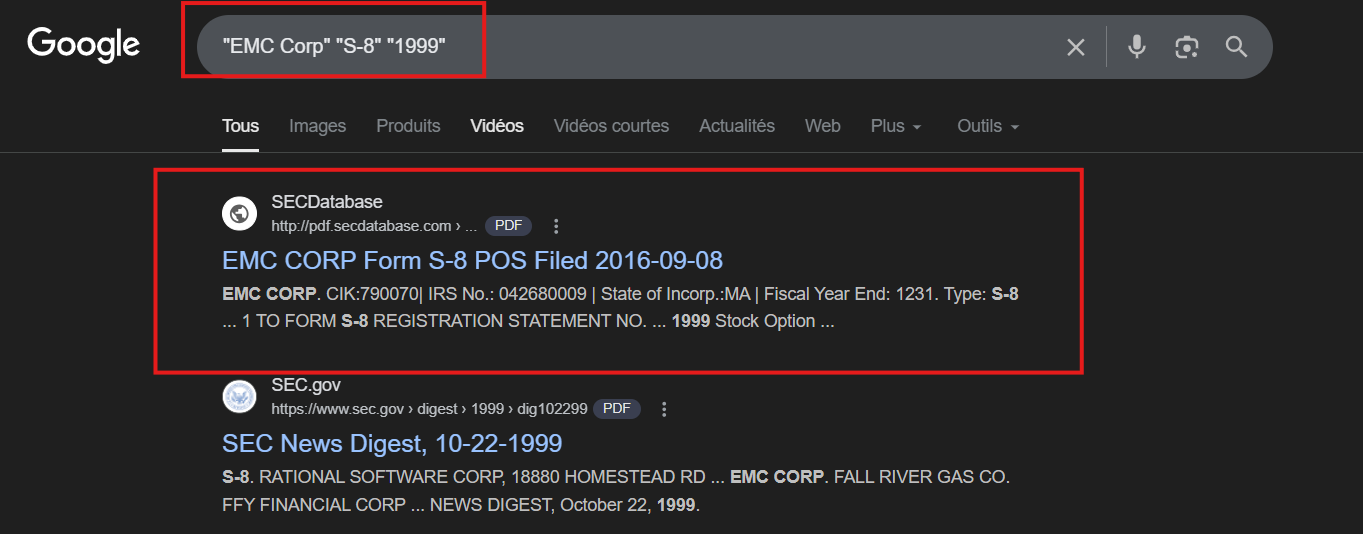Viewport: 1363px width, 534px height.
Task: Open more options for SEC.gov result
Action: [x=664, y=409]
